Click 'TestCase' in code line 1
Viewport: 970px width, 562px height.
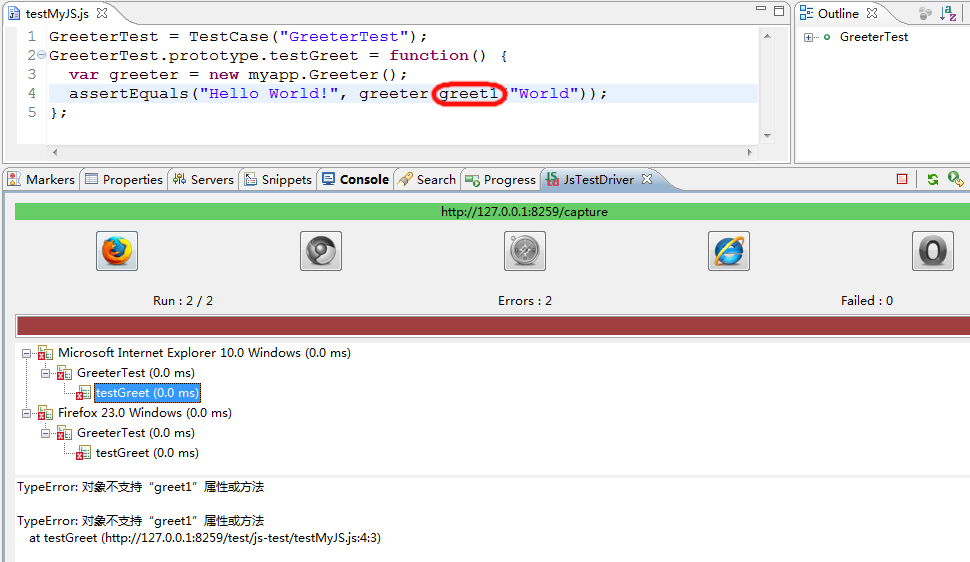229,37
